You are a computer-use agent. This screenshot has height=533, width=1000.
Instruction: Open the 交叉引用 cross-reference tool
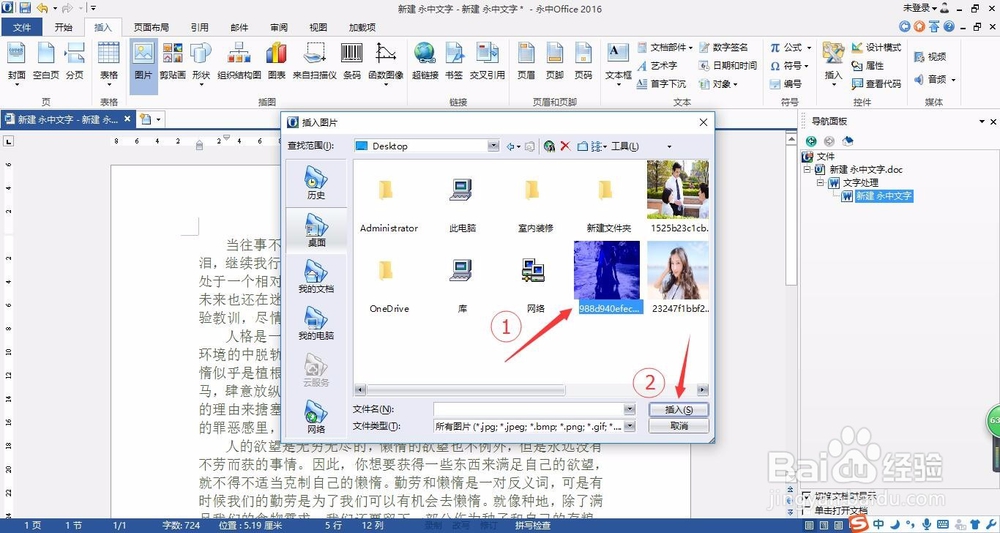[x=487, y=61]
